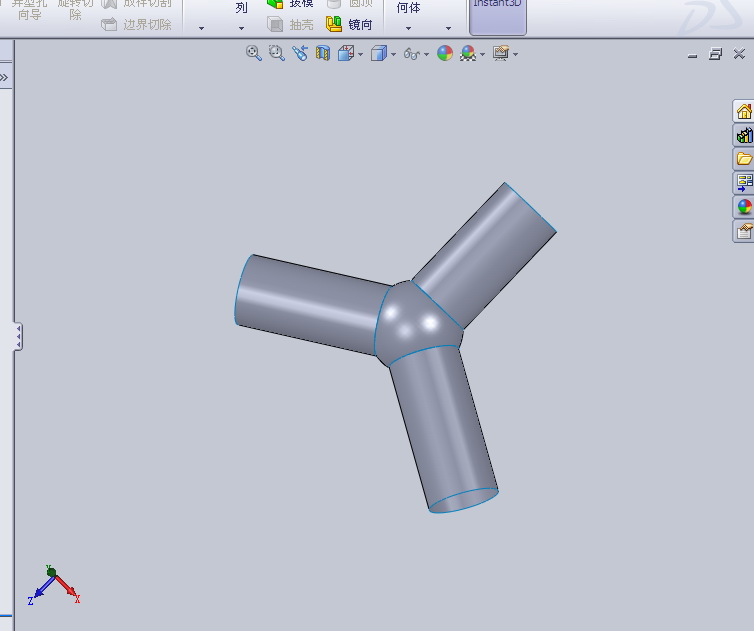The image size is (754, 631).
Task: Open the View Orientation cube icon
Action: tap(346, 53)
